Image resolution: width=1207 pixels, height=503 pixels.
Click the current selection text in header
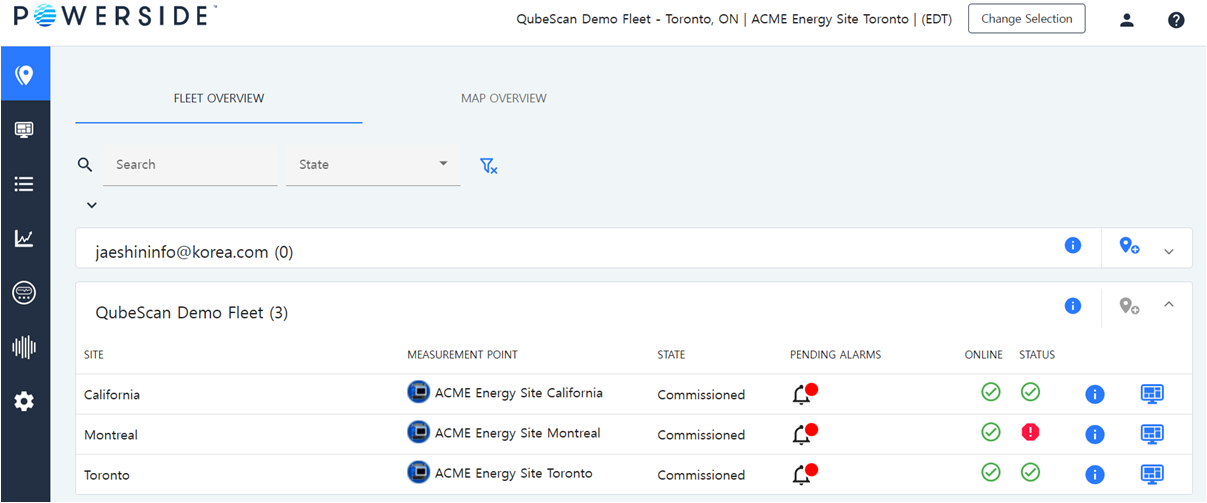tap(734, 19)
